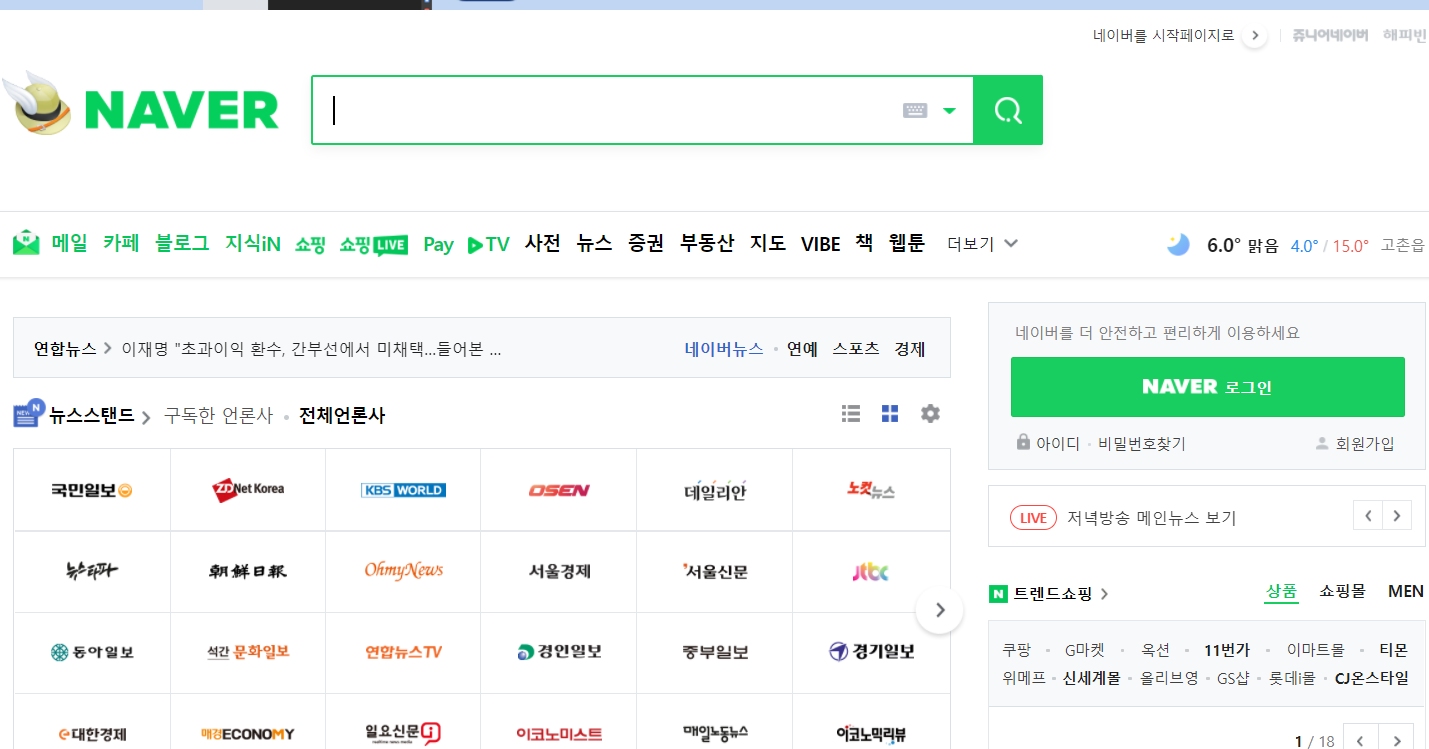This screenshot has height=749, width=1429.
Task: Select 전체언론사 tab
Action: 342,415
